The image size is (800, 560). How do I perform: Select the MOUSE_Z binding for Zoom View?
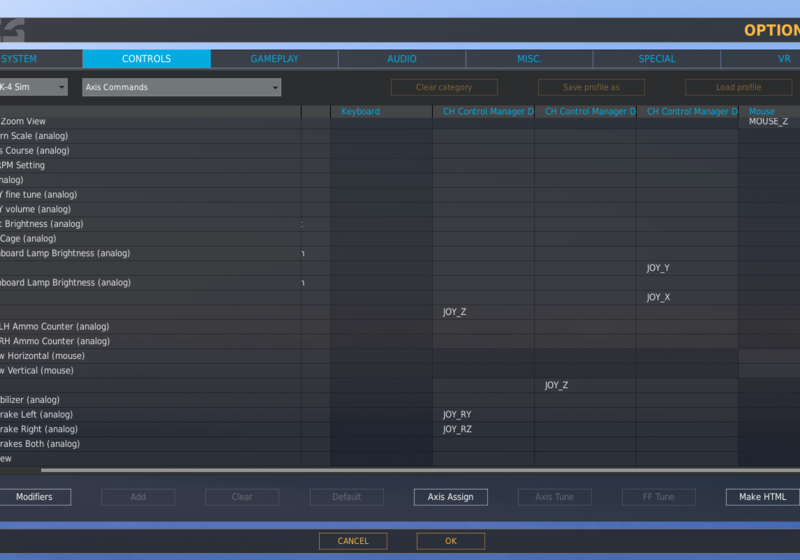point(768,122)
